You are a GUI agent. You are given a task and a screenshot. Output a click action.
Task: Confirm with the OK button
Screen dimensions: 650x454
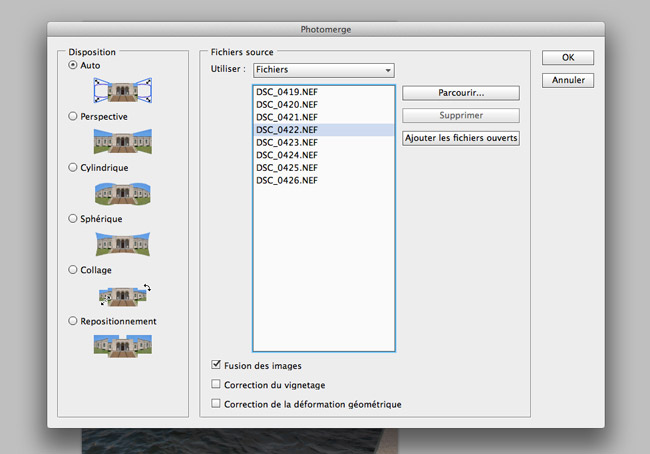point(568,58)
